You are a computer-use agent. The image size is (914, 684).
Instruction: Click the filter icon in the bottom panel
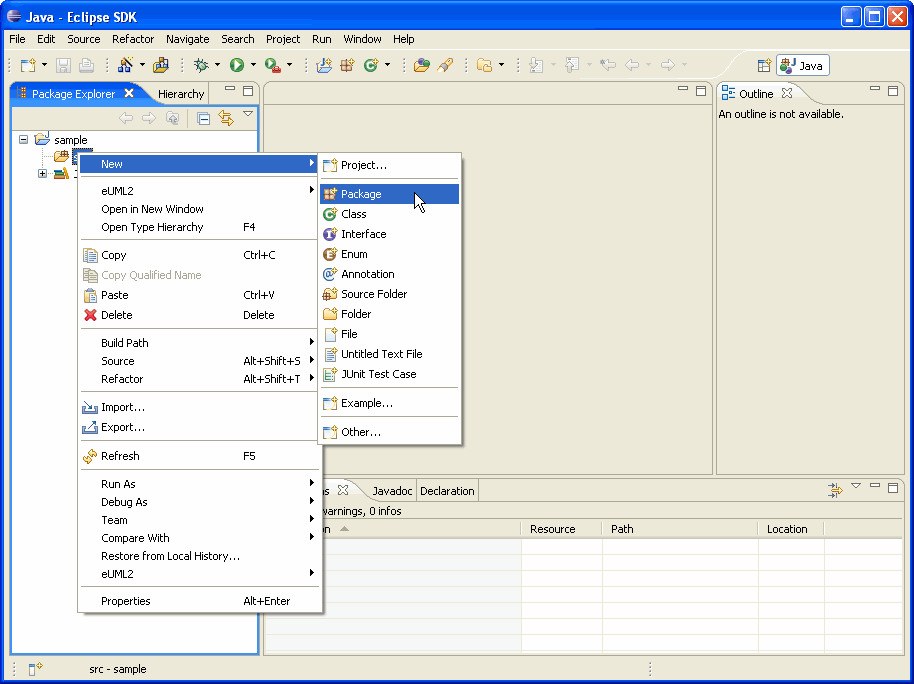coord(835,490)
